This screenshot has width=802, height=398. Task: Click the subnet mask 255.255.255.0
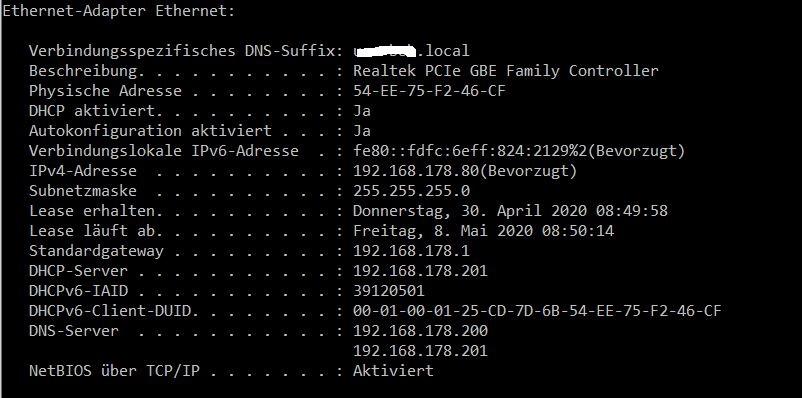click(x=411, y=191)
